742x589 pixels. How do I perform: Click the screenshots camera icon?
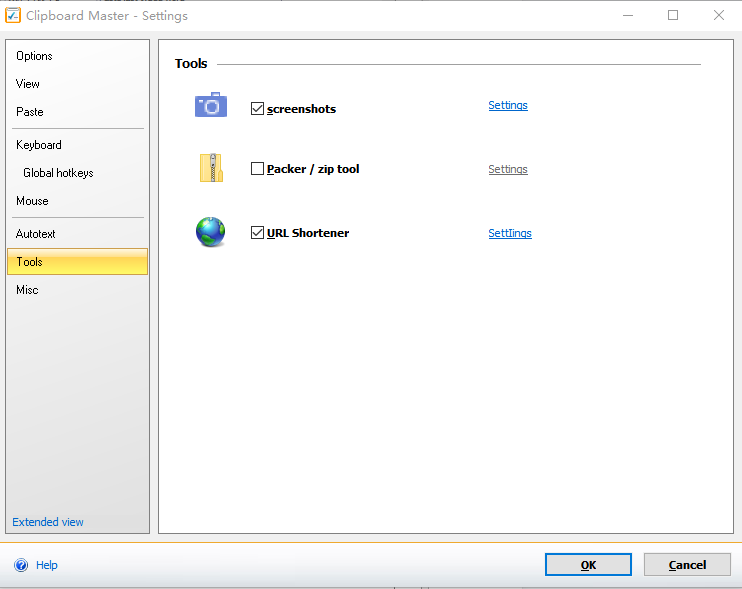coord(211,105)
